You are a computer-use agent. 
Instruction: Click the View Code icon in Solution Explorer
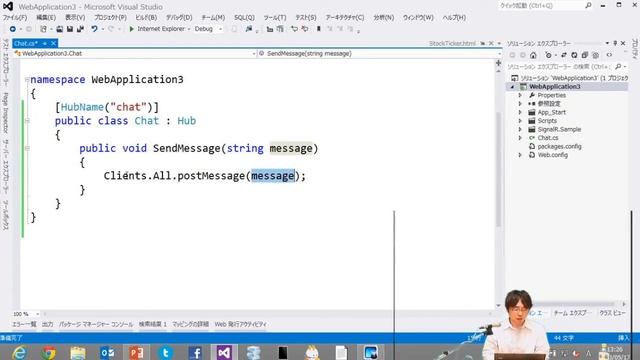(x=609, y=55)
